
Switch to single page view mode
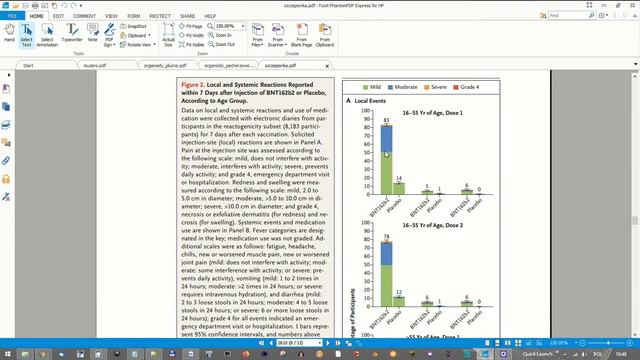487,343
